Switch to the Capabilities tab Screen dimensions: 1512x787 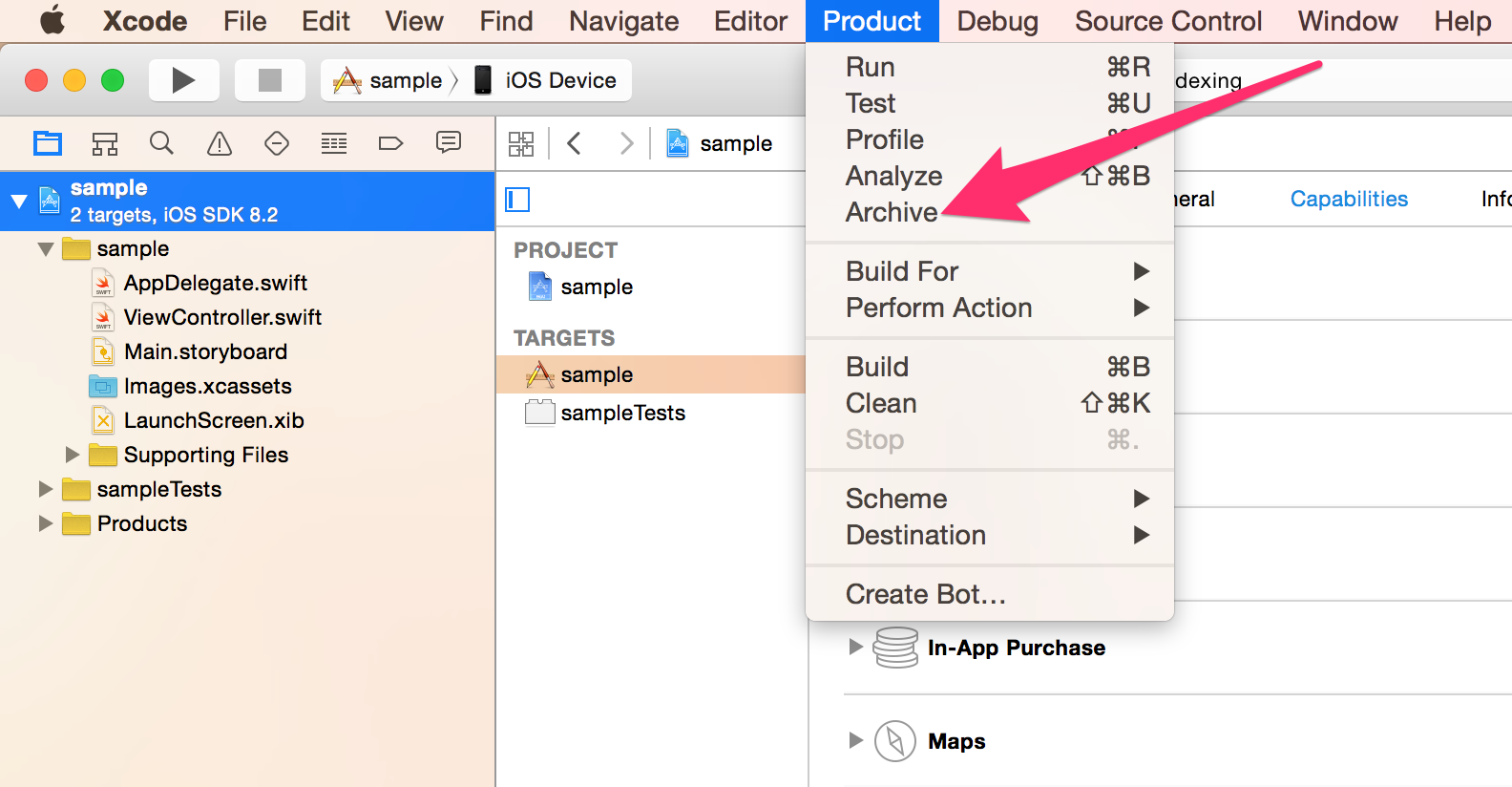click(x=1348, y=199)
